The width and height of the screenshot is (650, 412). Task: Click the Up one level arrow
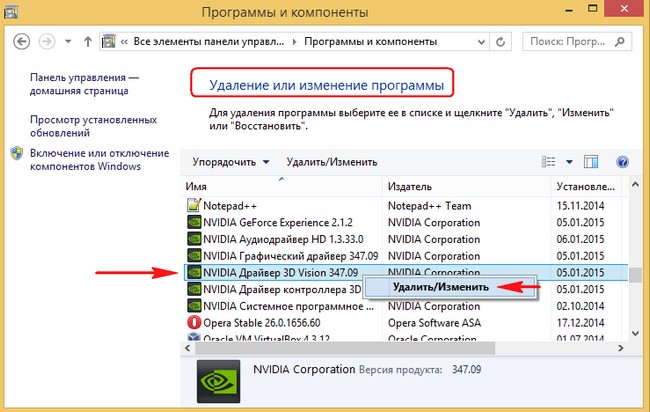pyautogui.click(x=88, y=43)
